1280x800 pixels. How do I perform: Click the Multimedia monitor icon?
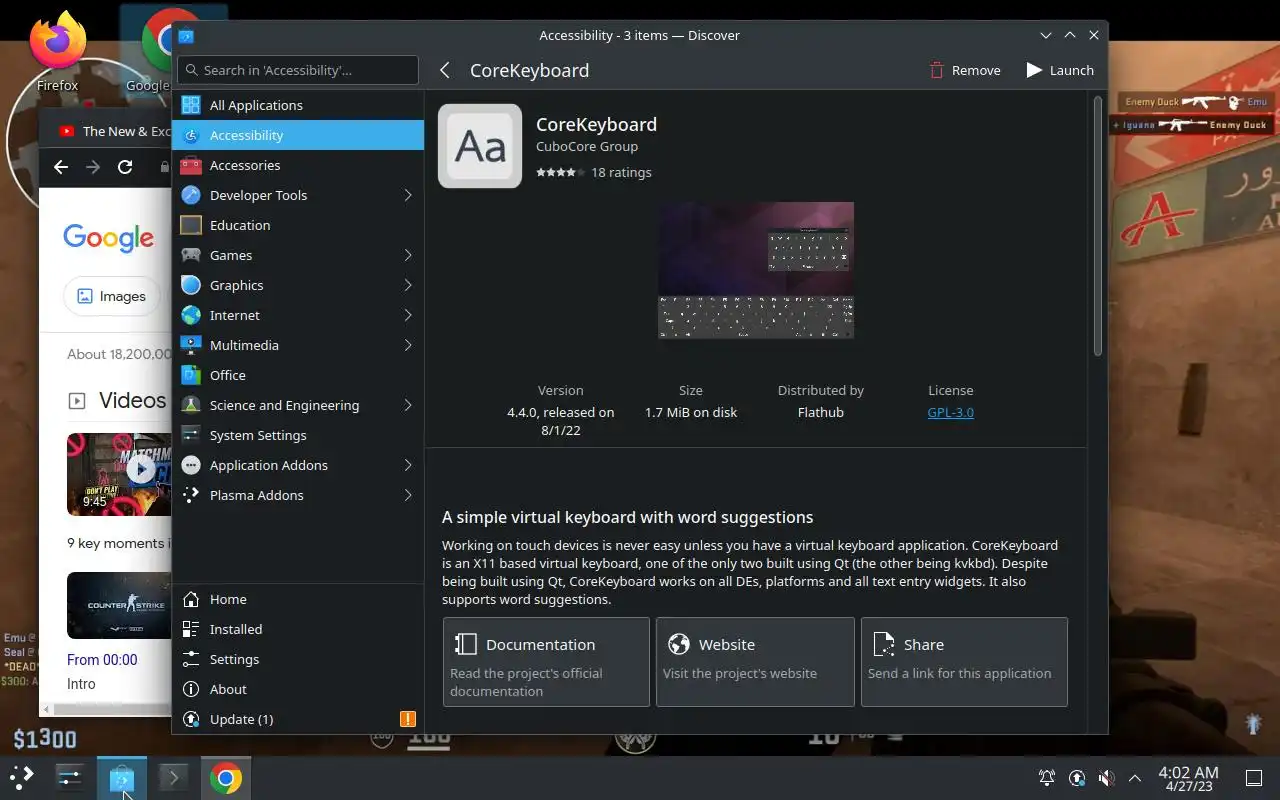coord(191,345)
